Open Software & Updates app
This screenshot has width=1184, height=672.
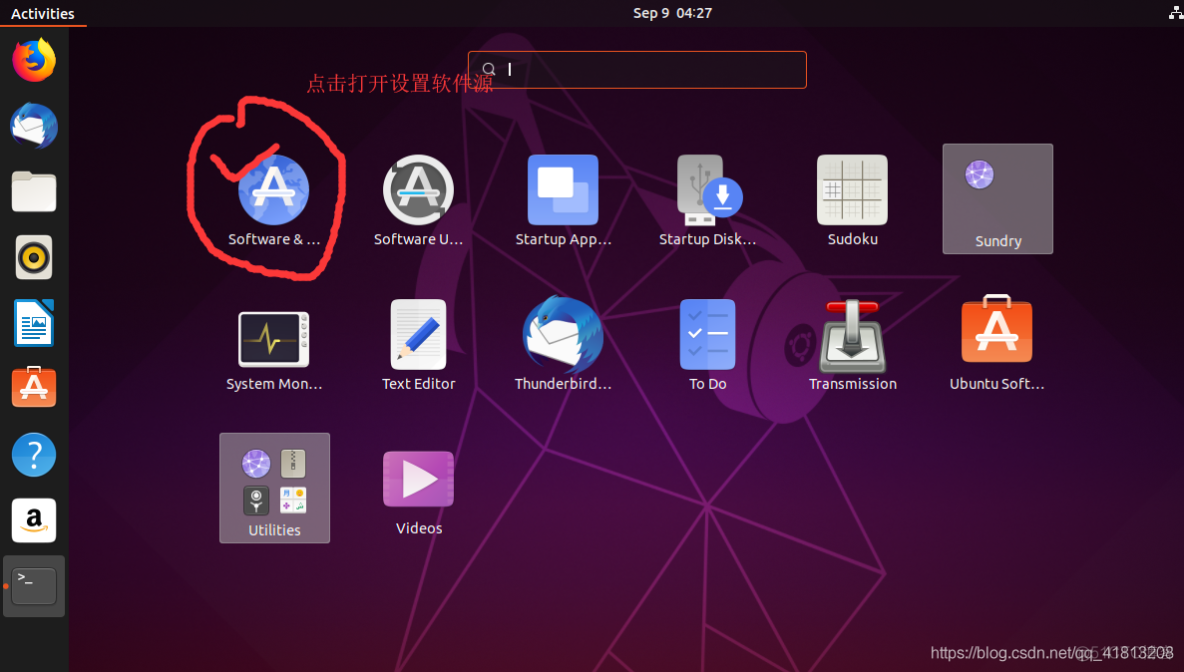click(273, 190)
